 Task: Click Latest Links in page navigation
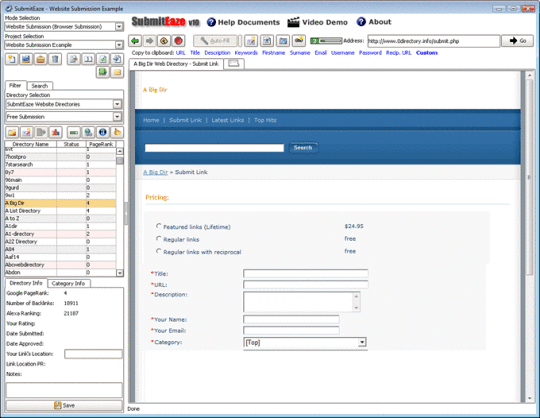click(x=228, y=120)
